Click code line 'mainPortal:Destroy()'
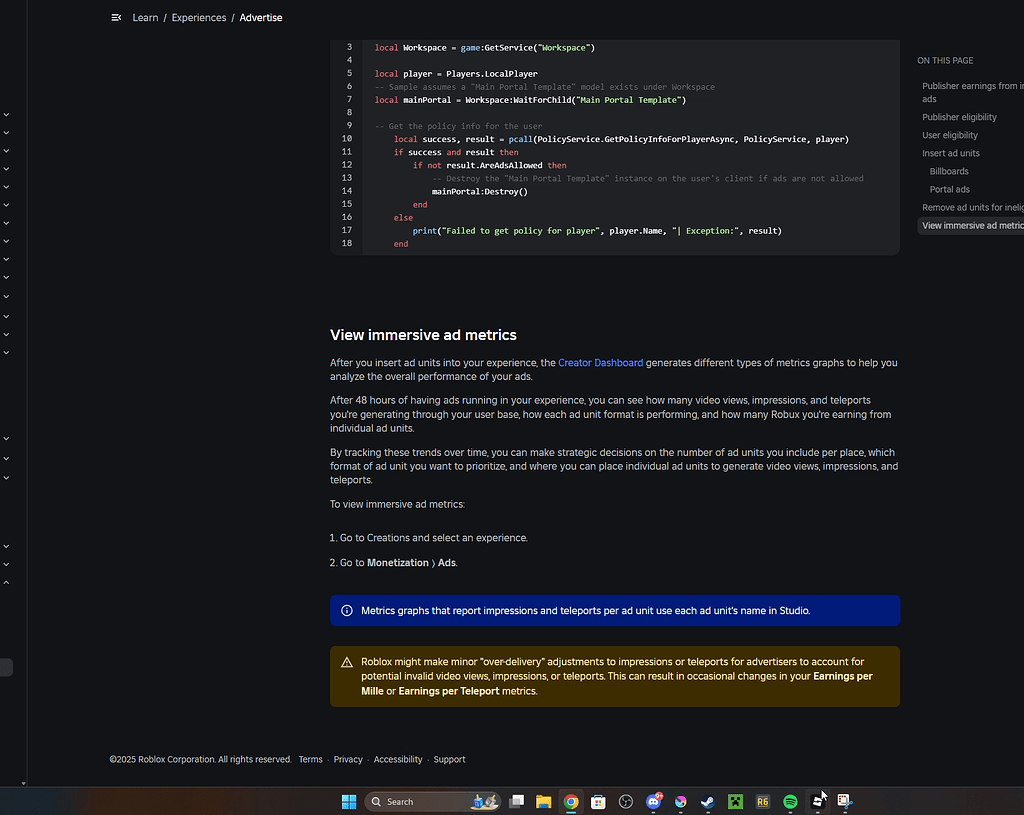This screenshot has height=815, width=1024. tap(479, 191)
